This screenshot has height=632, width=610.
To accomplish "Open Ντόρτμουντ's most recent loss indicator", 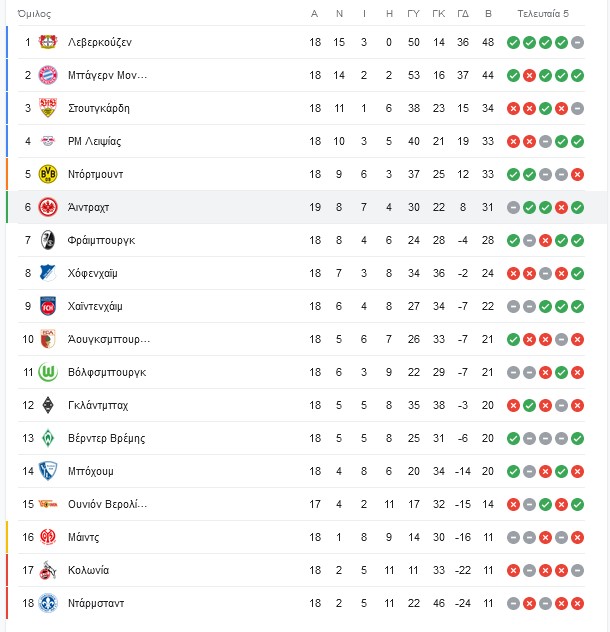I will click(x=577, y=175).
